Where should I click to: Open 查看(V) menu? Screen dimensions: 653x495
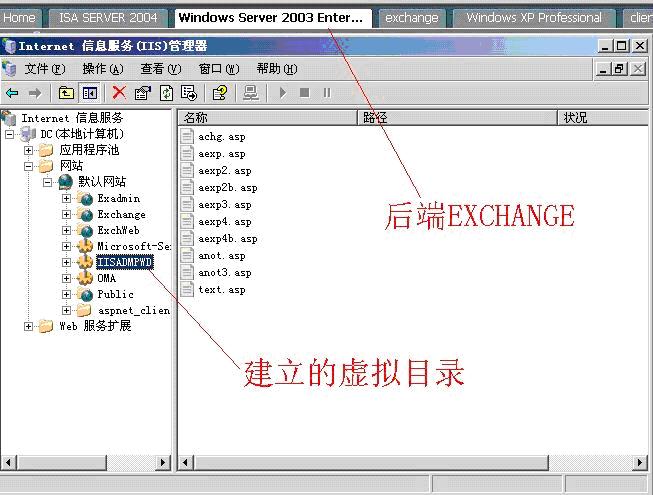click(x=161, y=69)
